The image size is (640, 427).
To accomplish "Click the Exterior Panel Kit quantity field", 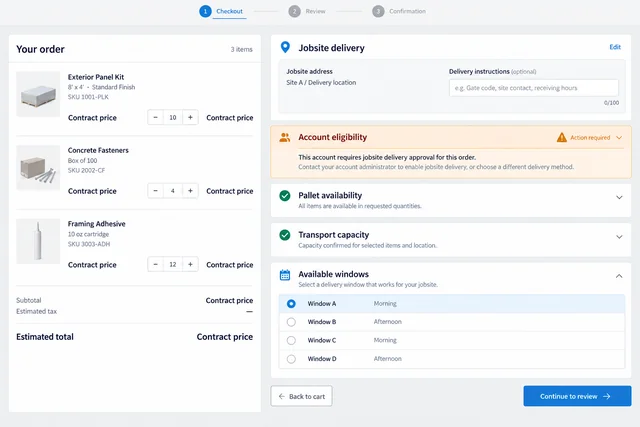I will (173, 118).
